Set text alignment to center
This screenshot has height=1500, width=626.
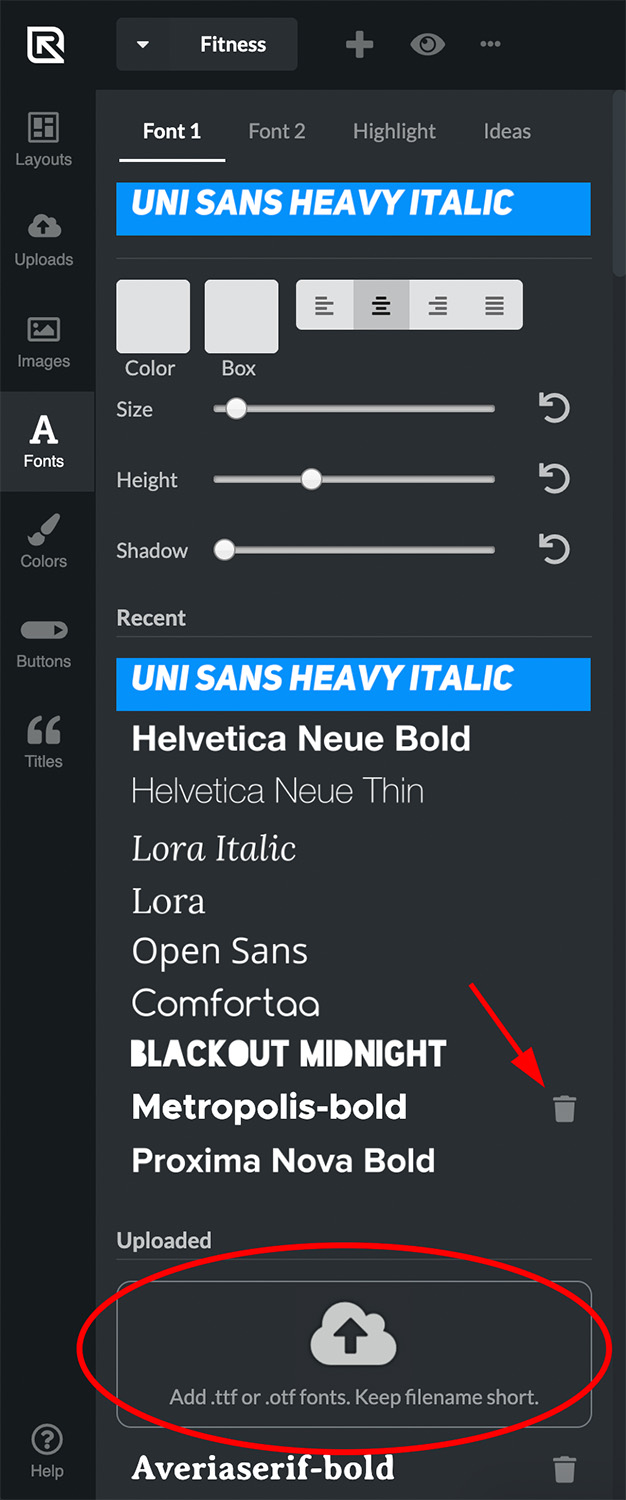tap(381, 305)
